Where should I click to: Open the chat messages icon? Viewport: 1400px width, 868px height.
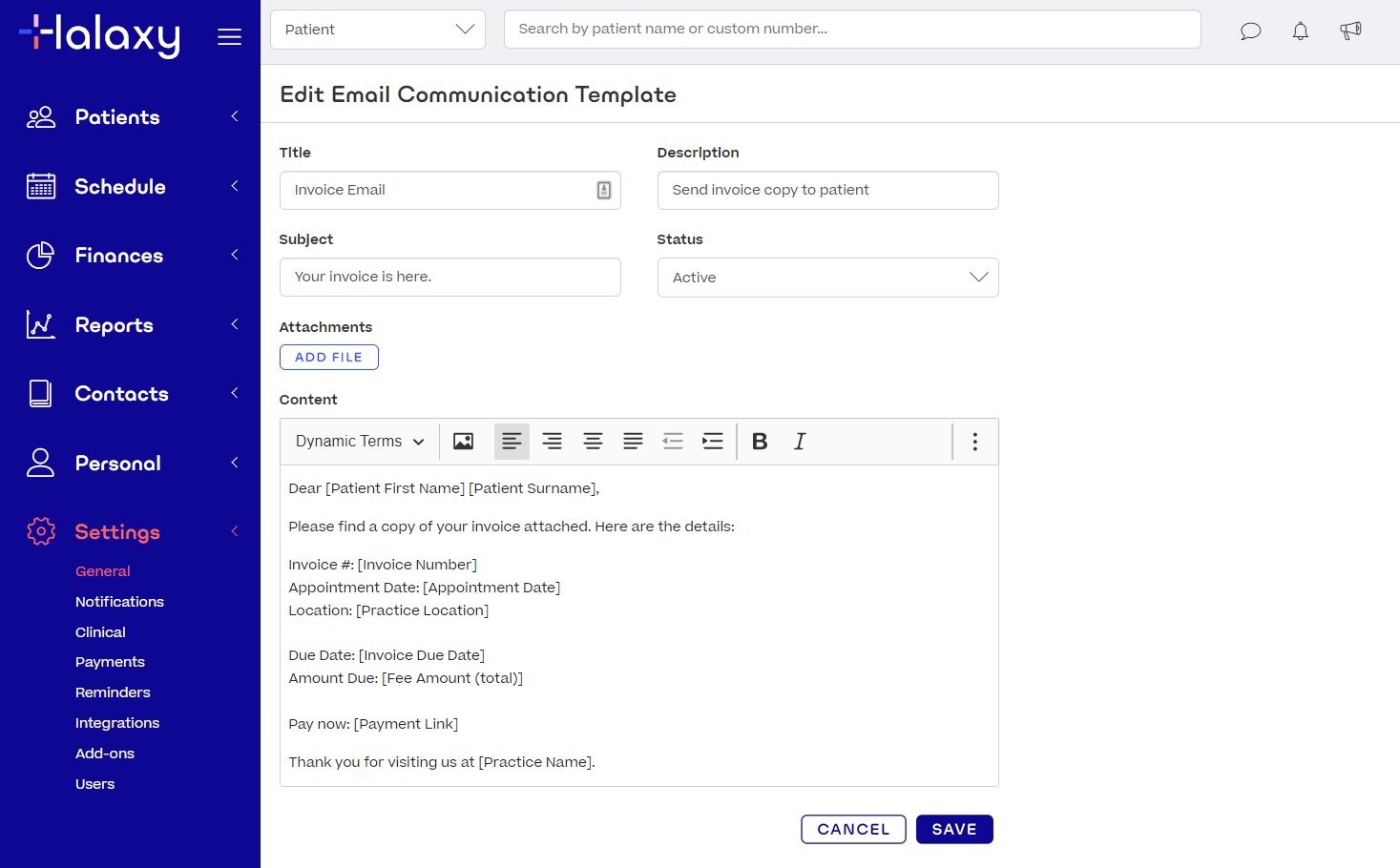pos(1250,31)
